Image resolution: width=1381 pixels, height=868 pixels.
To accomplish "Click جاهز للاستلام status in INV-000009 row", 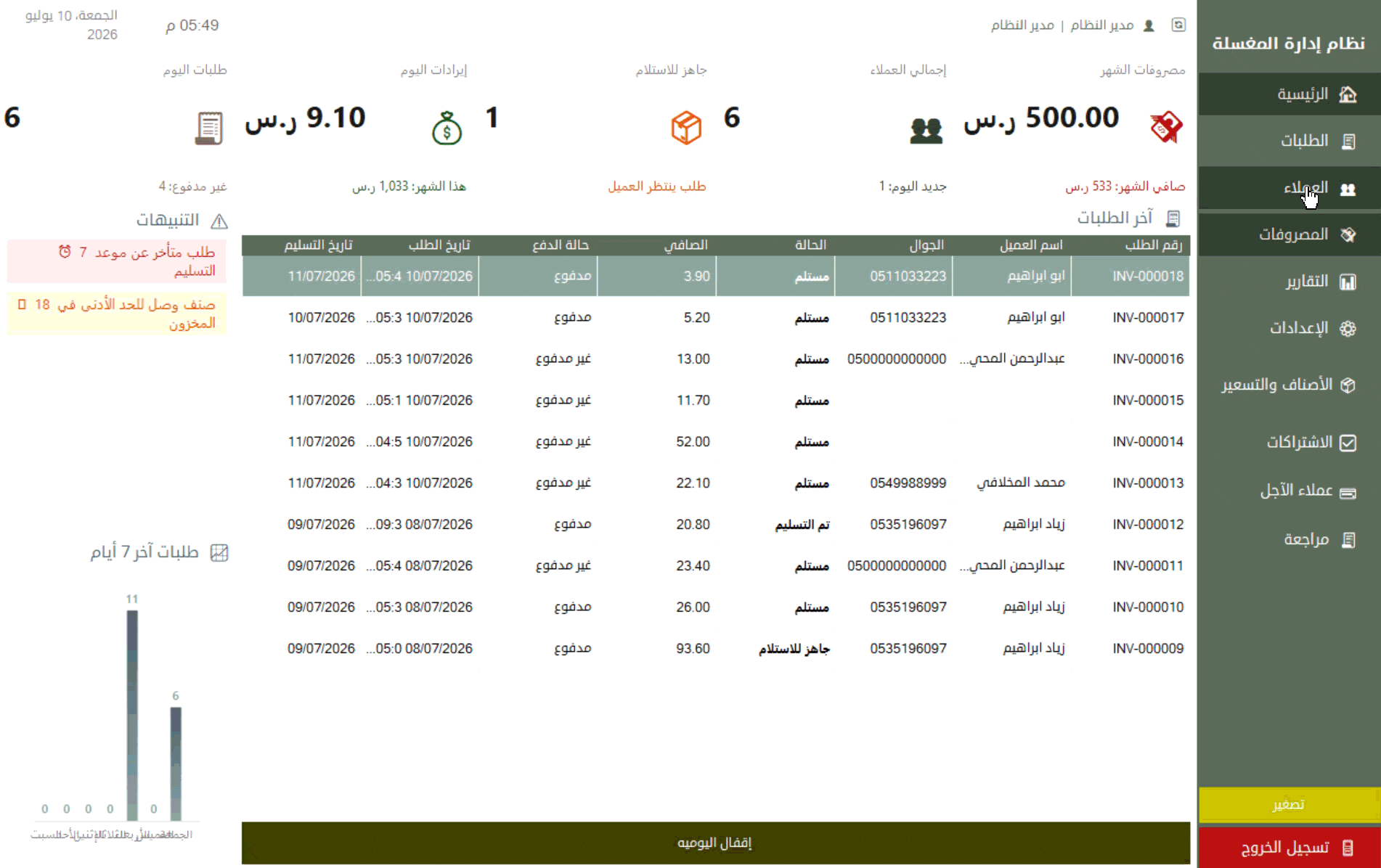I will (794, 649).
